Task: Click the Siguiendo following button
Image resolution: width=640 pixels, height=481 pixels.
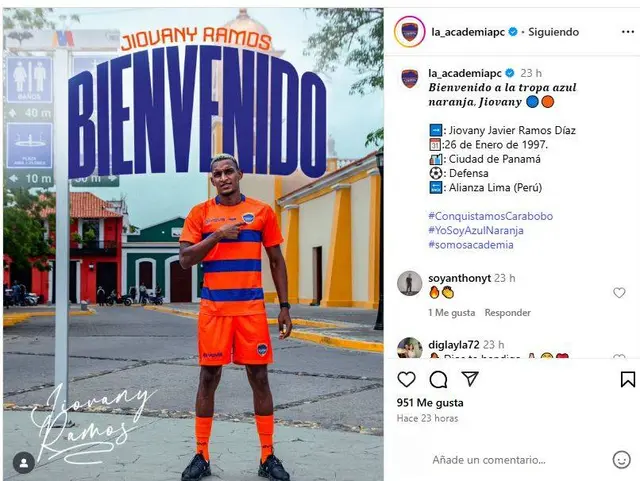Action: [x=553, y=32]
